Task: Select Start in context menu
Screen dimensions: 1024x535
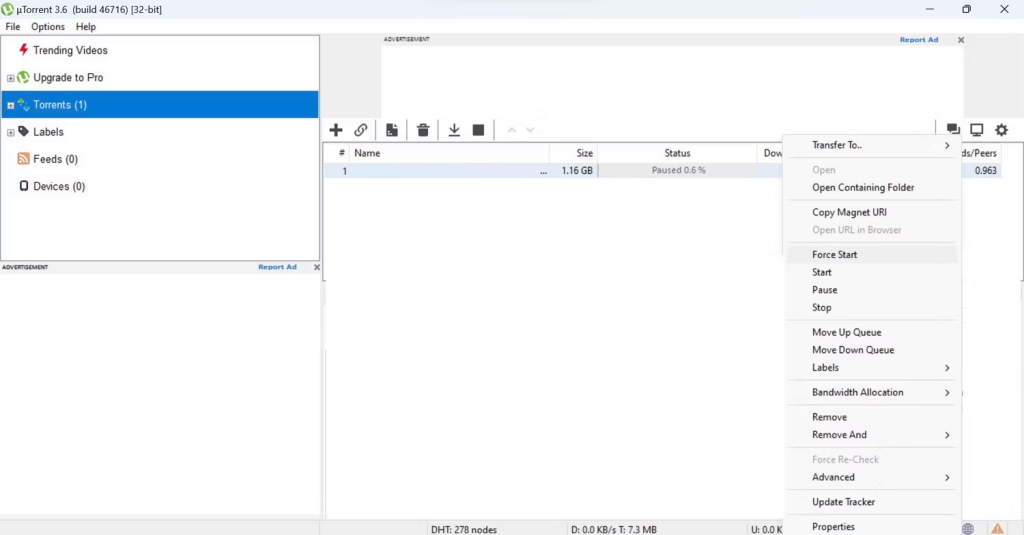Action: [872, 272]
